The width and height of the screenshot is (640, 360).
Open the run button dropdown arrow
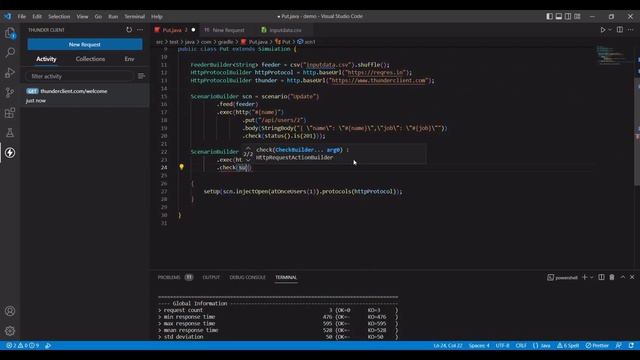coord(610,30)
